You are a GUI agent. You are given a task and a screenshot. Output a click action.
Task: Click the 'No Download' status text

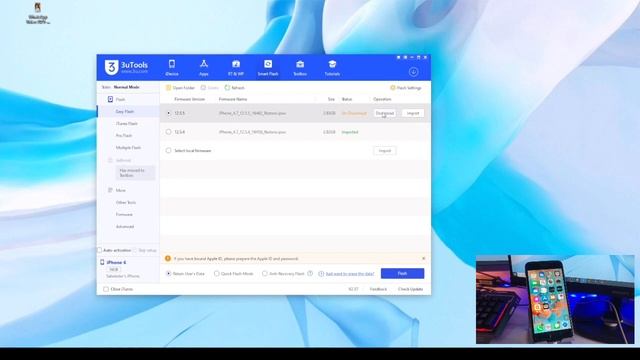(x=354, y=113)
